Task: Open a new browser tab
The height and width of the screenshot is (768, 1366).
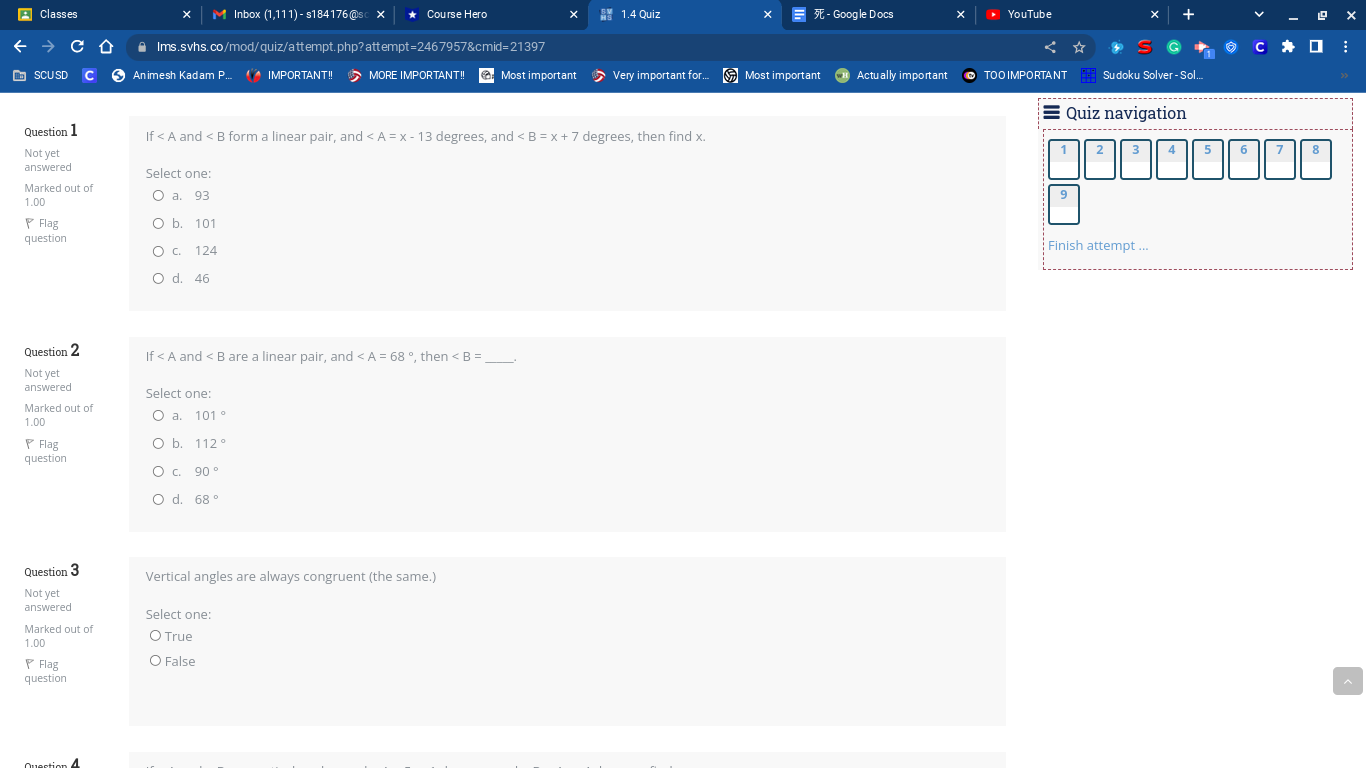Action: coord(1188,14)
